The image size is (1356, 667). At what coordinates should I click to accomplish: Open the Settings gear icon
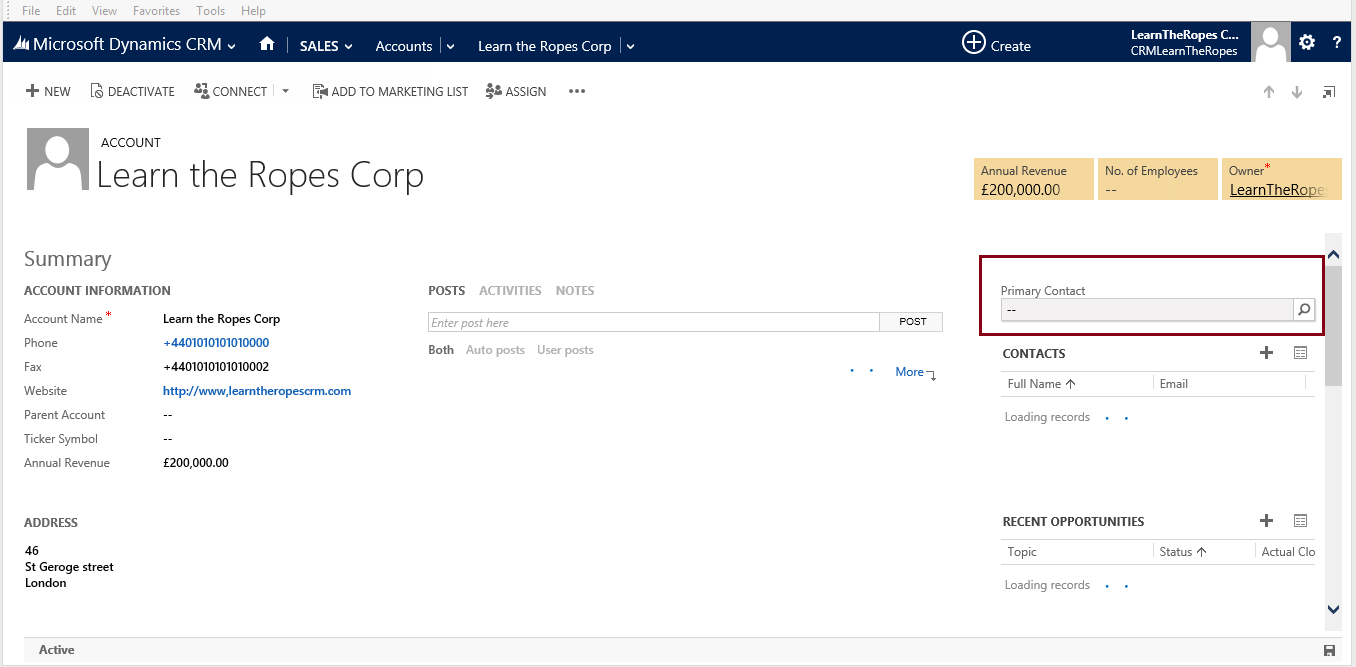click(x=1307, y=42)
